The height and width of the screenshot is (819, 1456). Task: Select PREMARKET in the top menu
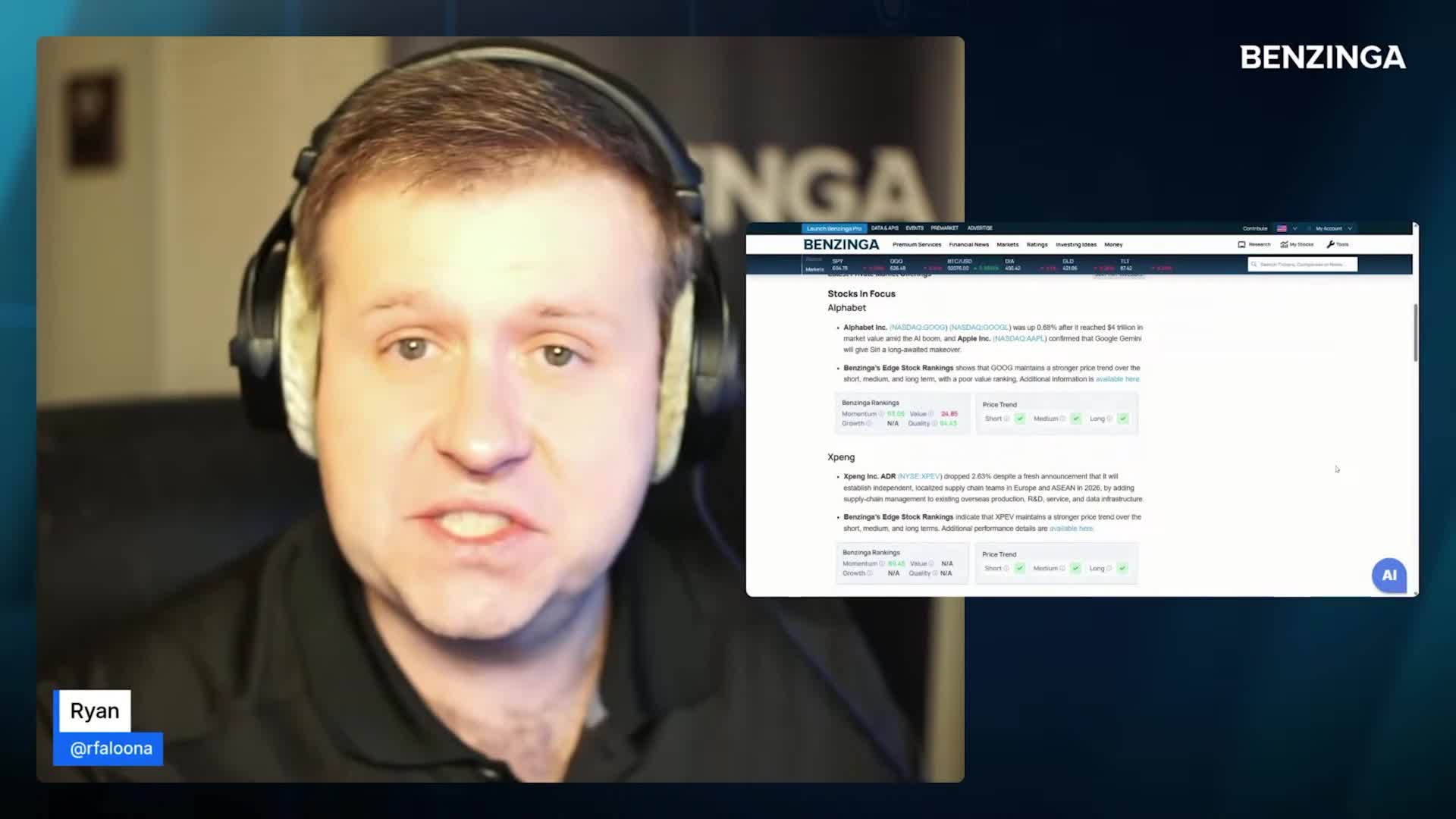945,228
